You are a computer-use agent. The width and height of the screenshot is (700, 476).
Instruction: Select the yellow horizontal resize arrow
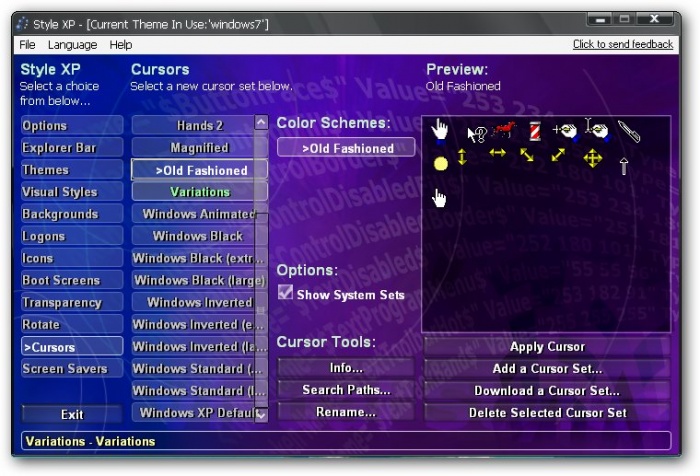coord(497,153)
